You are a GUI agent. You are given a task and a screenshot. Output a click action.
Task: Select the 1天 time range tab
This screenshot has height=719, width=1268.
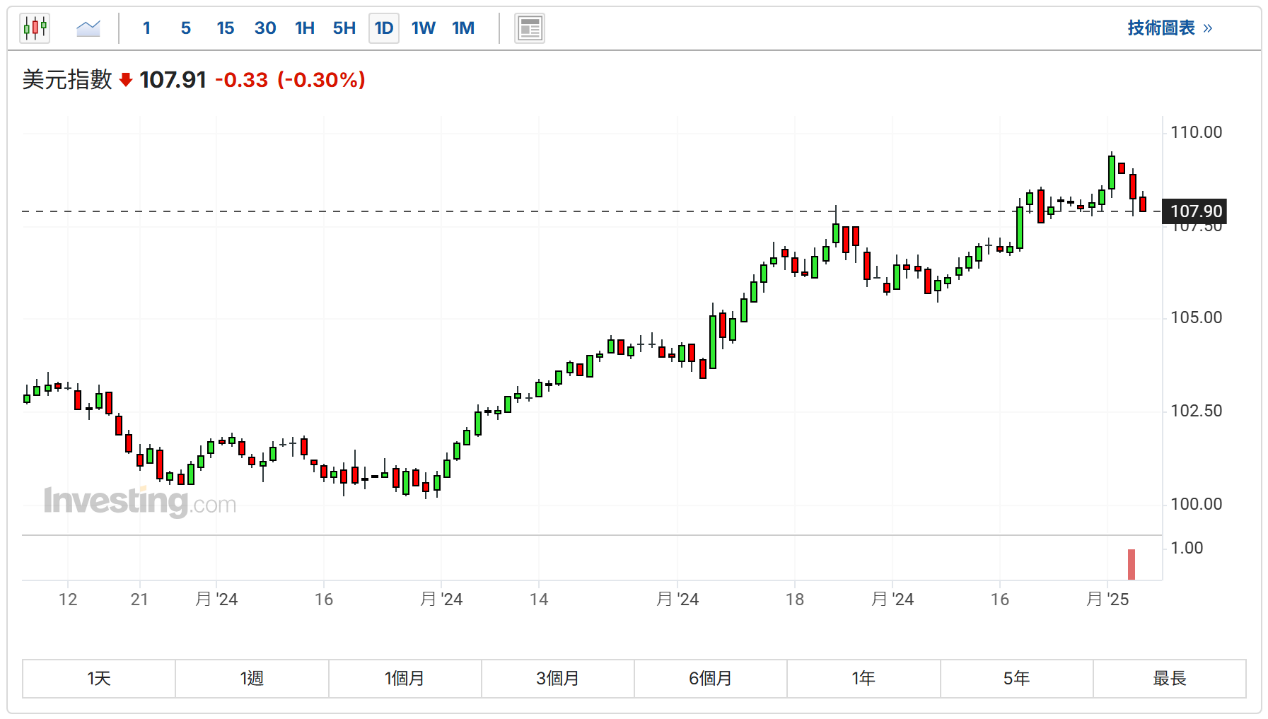click(x=99, y=678)
